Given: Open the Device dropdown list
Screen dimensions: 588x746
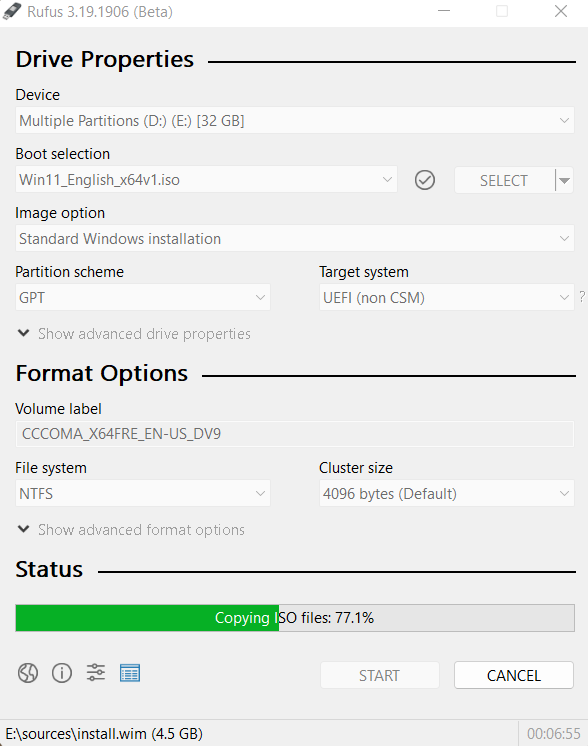Looking at the screenshot, I should [294, 120].
